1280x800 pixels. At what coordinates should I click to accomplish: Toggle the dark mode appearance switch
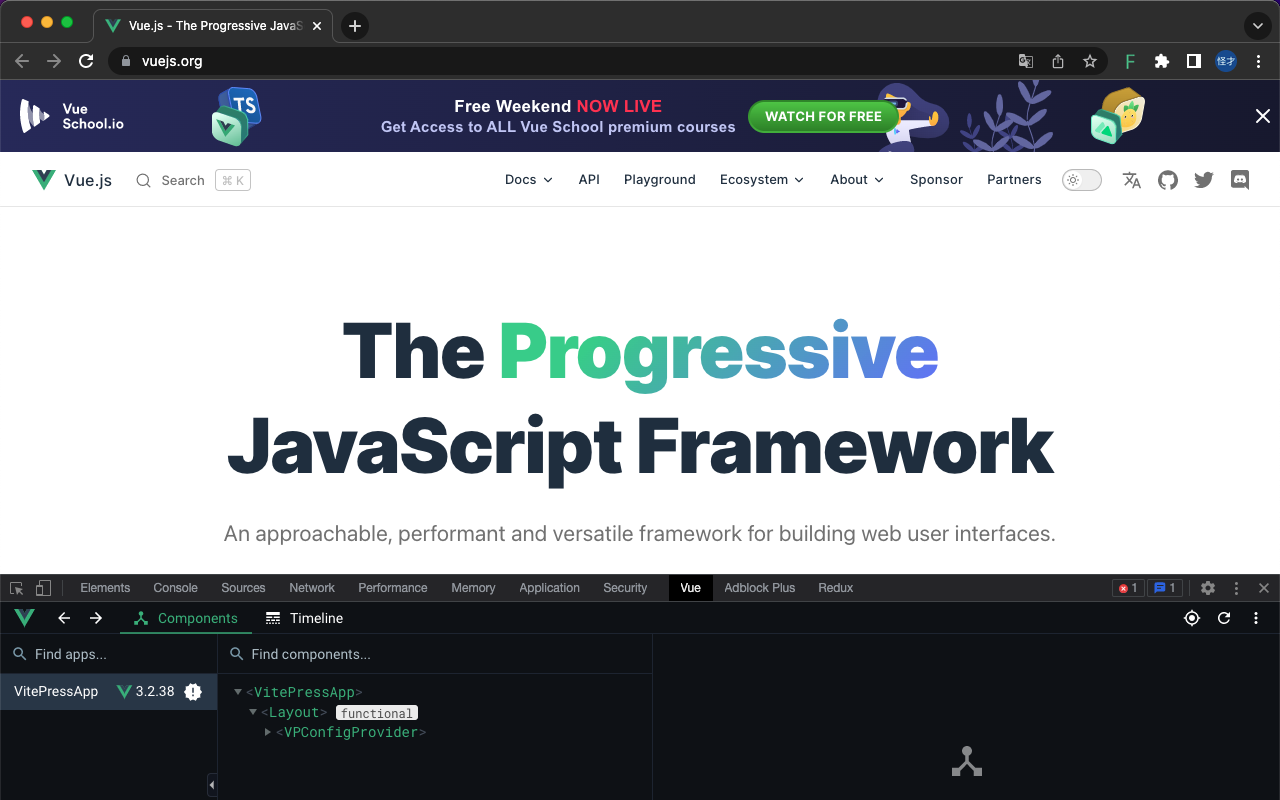pos(1081,180)
